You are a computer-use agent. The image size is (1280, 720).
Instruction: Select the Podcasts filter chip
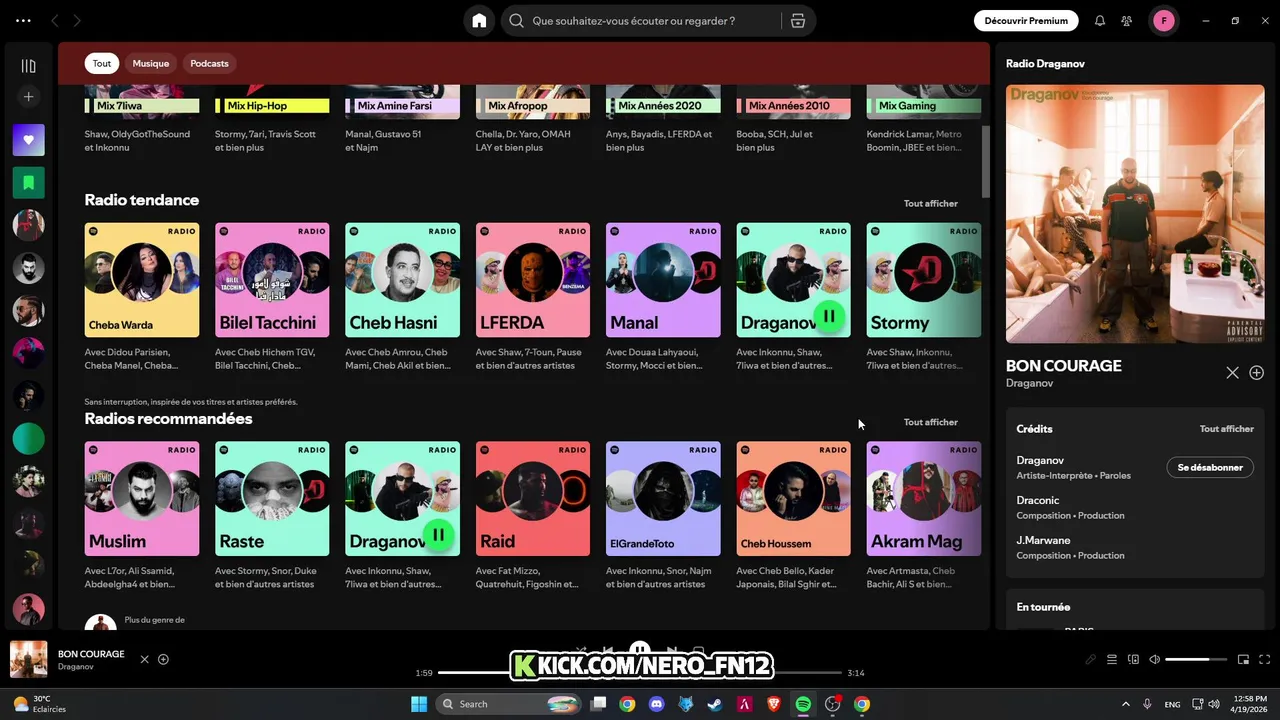(x=209, y=63)
